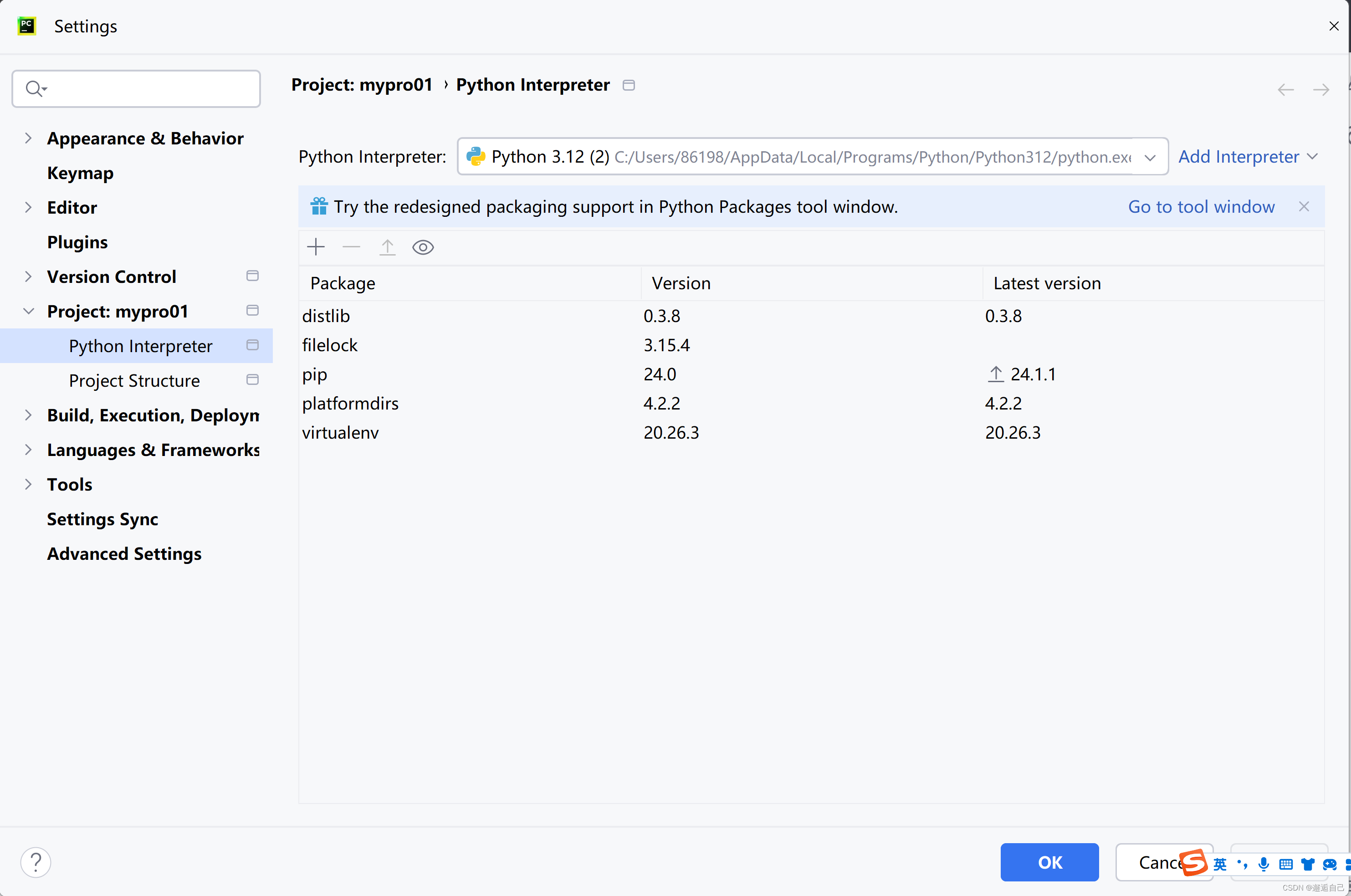Click in the settings search field
Screen dimensions: 1351x896
point(136,88)
